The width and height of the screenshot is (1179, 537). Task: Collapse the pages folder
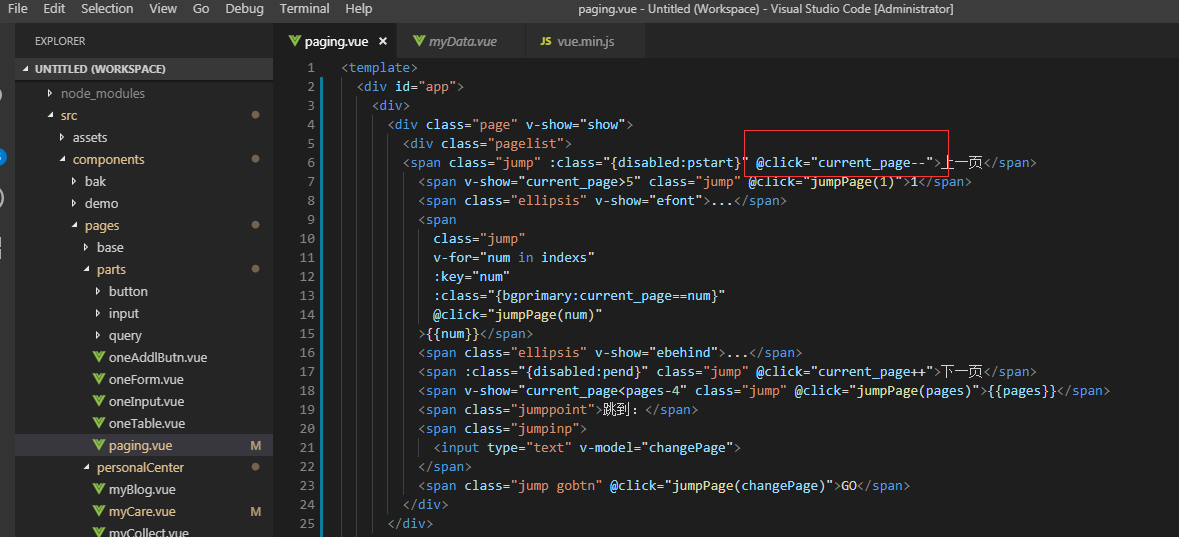[74, 226]
